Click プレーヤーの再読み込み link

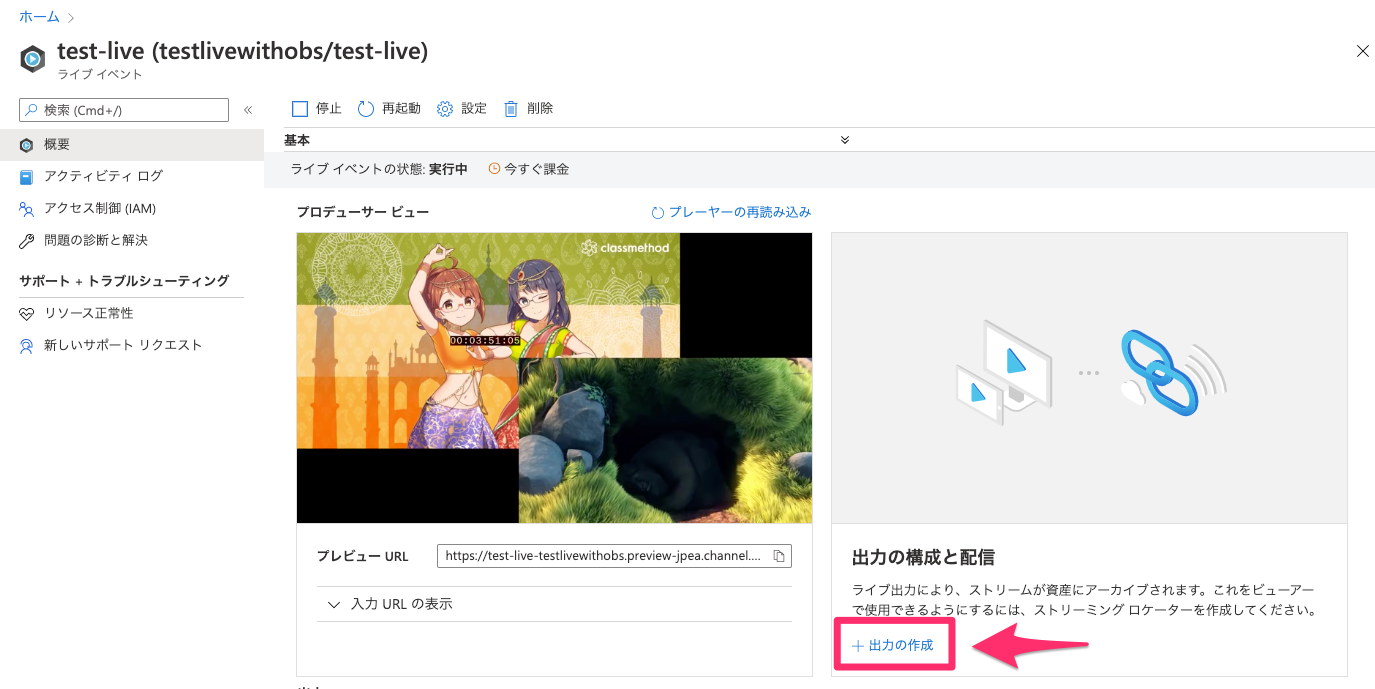739,212
